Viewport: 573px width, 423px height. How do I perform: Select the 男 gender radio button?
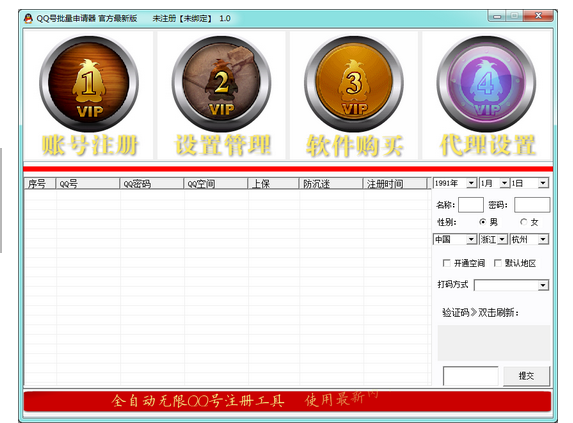click(x=483, y=222)
